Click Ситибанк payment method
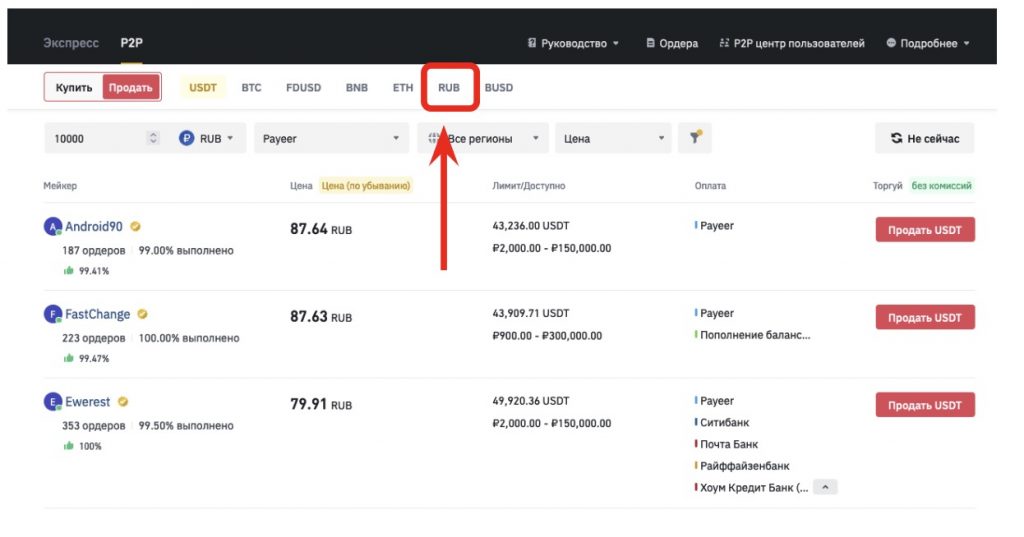The width and height of the screenshot is (1024, 537). 724,423
